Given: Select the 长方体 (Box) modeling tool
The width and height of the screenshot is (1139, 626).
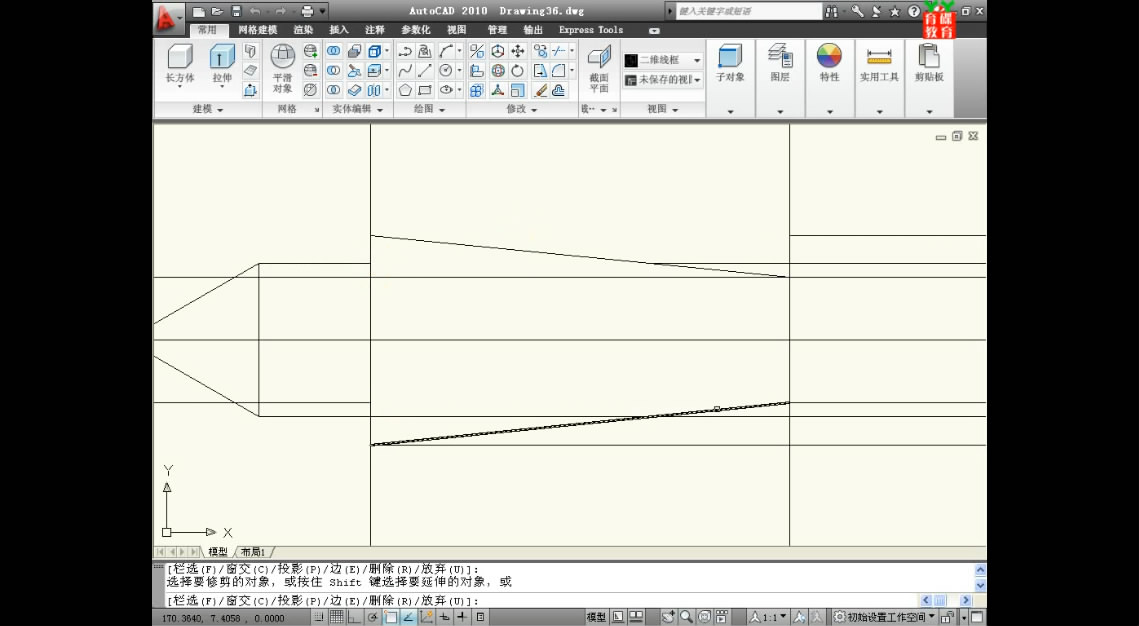Looking at the screenshot, I should click(180, 66).
